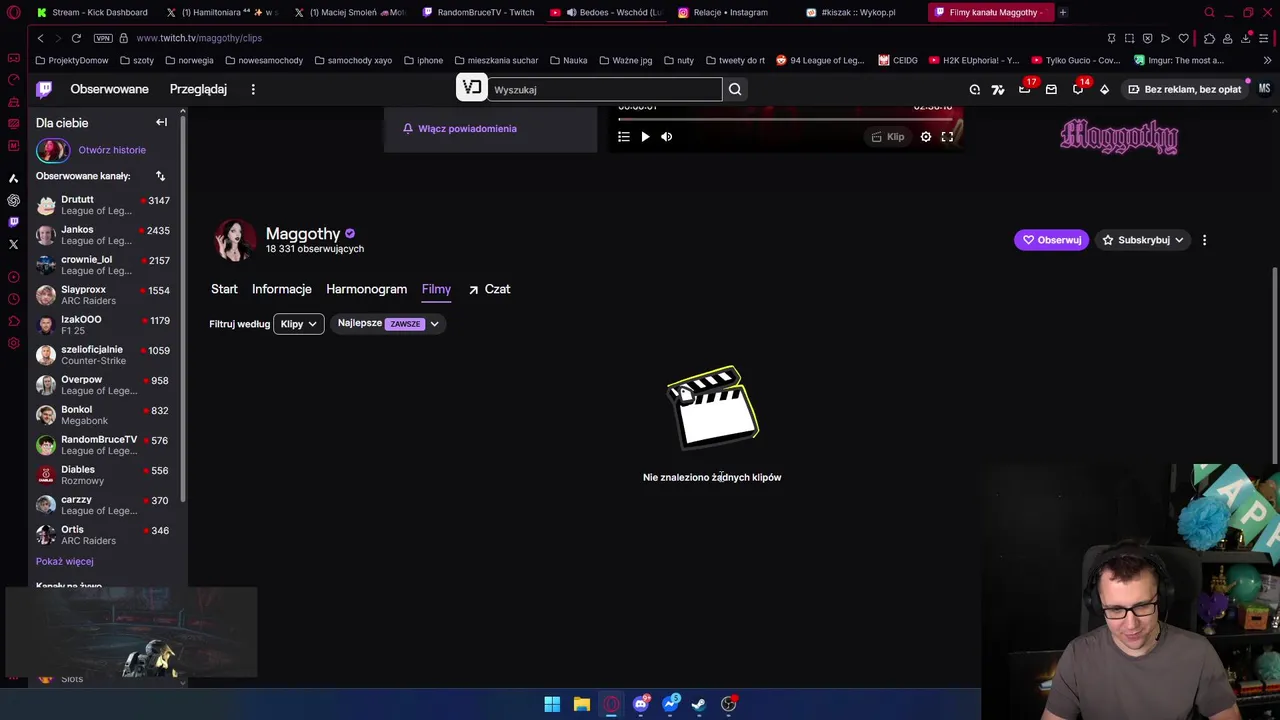Bookmark page with heart icon
The image size is (1280, 720).
tap(1184, 38)
